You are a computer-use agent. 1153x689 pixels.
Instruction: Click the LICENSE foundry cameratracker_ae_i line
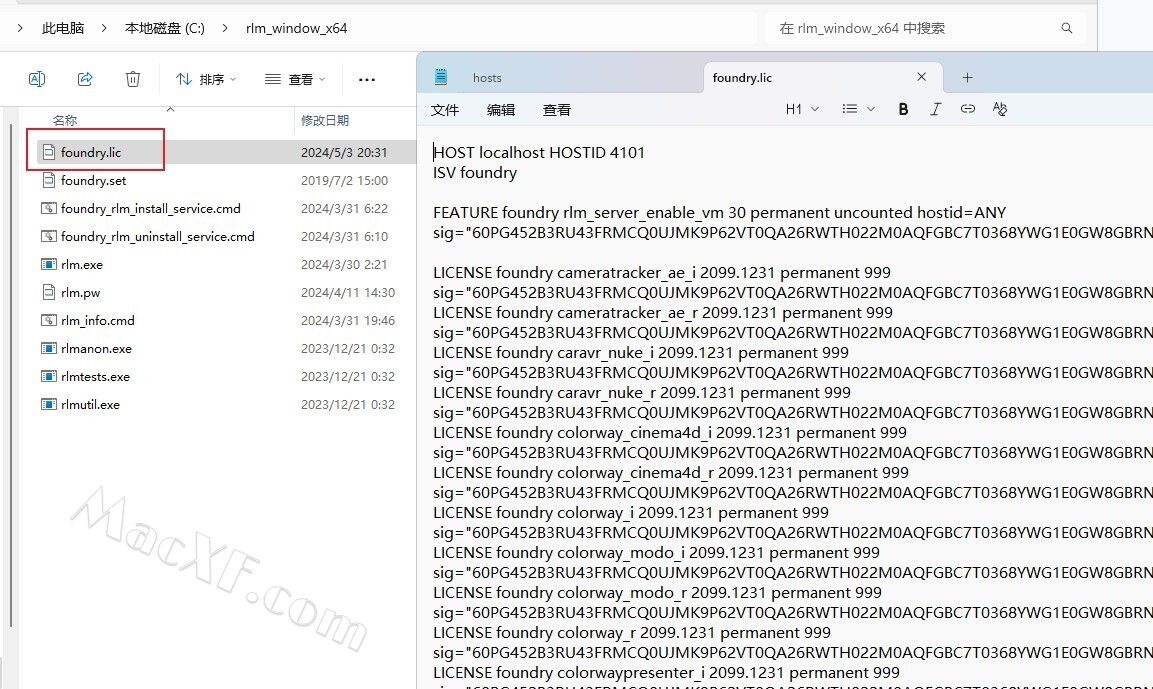(x=662, y=273)
